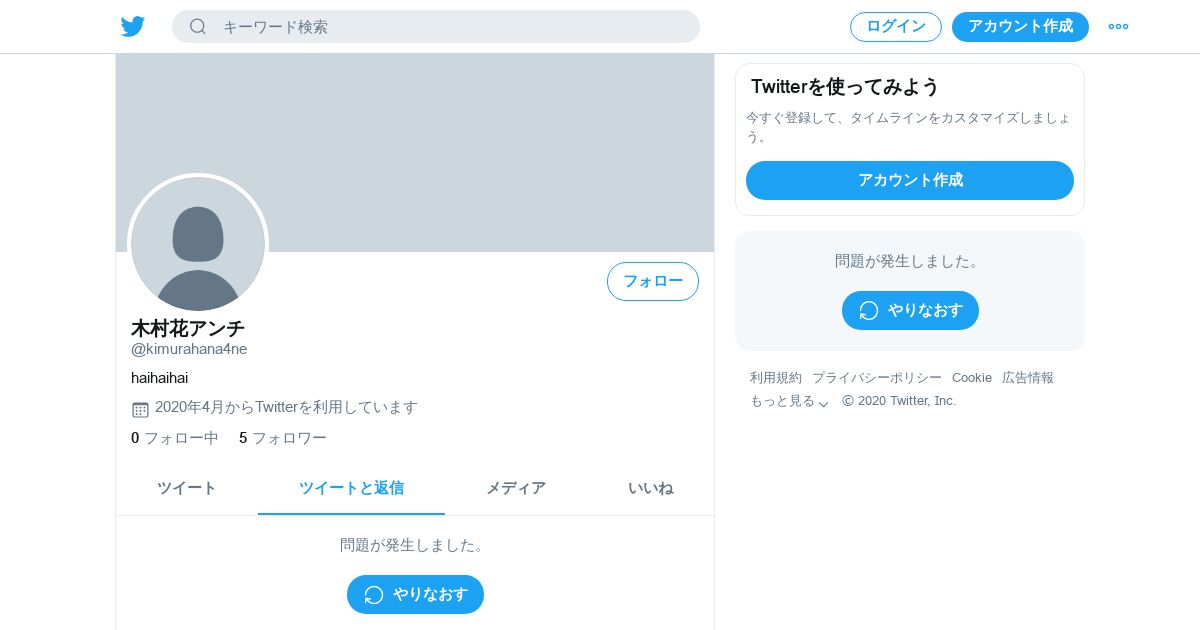Click the calendar join-date icon
1200x630 pixels.
[140, 409]
